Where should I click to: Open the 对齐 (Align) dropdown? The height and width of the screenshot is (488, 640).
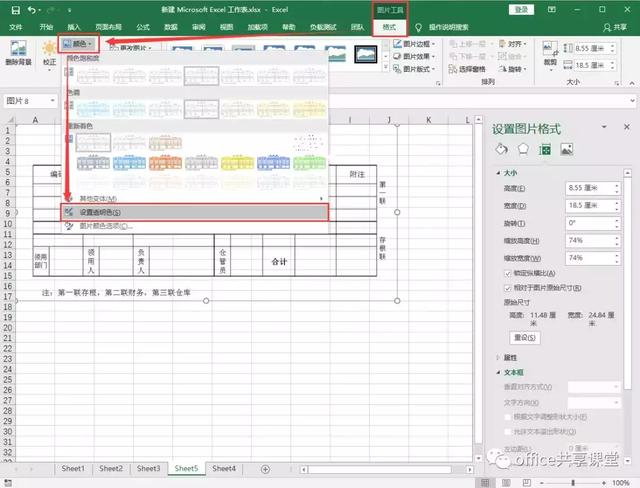click(x=513, y=44)
